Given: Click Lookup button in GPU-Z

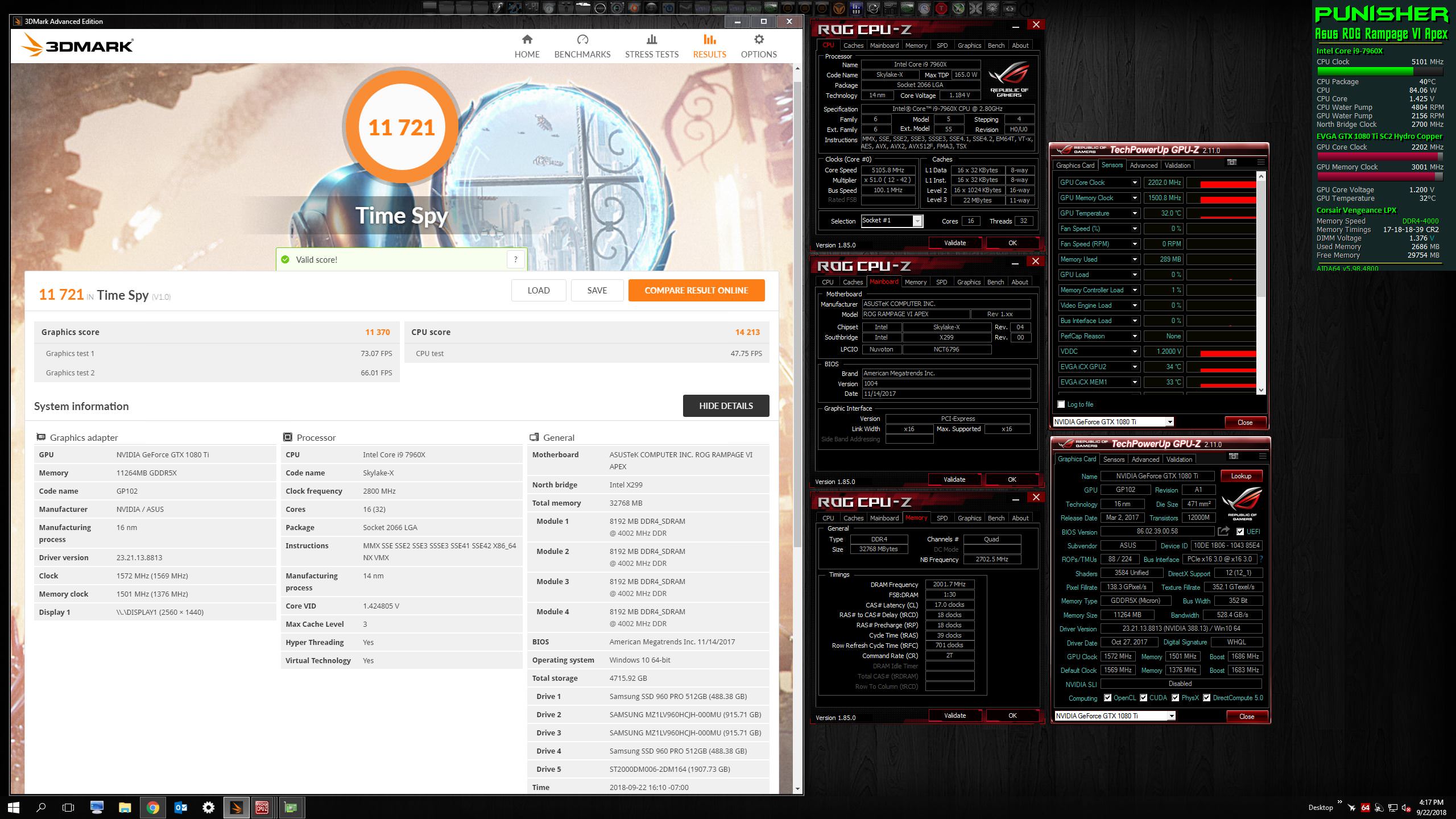Looking at the screenshot, I should (x=1241, y=476).
